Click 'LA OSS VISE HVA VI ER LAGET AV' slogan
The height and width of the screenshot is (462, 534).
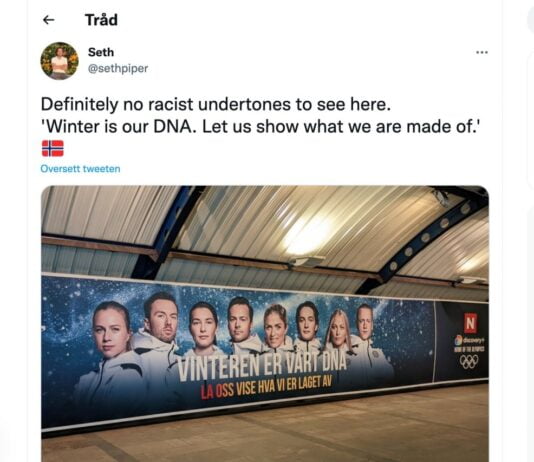click(266, 387)
